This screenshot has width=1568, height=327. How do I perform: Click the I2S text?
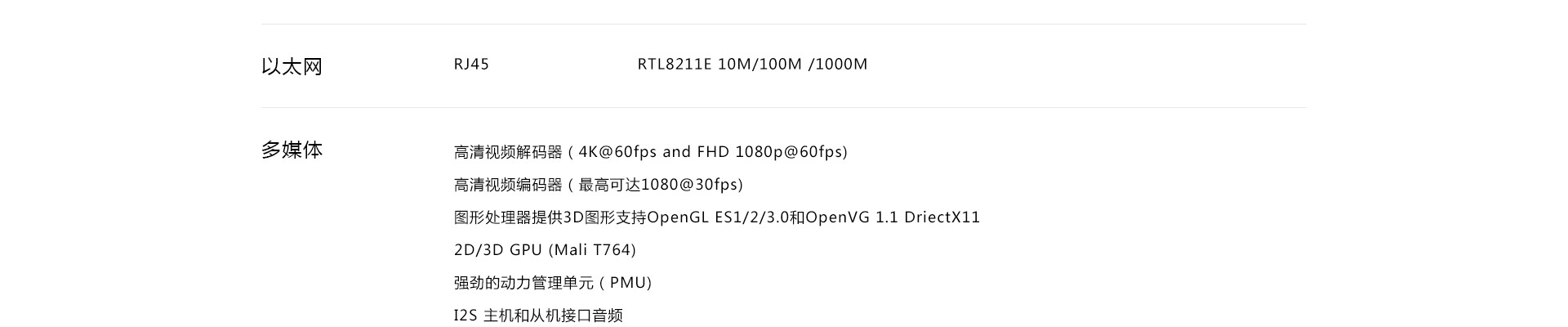[465, 316]
